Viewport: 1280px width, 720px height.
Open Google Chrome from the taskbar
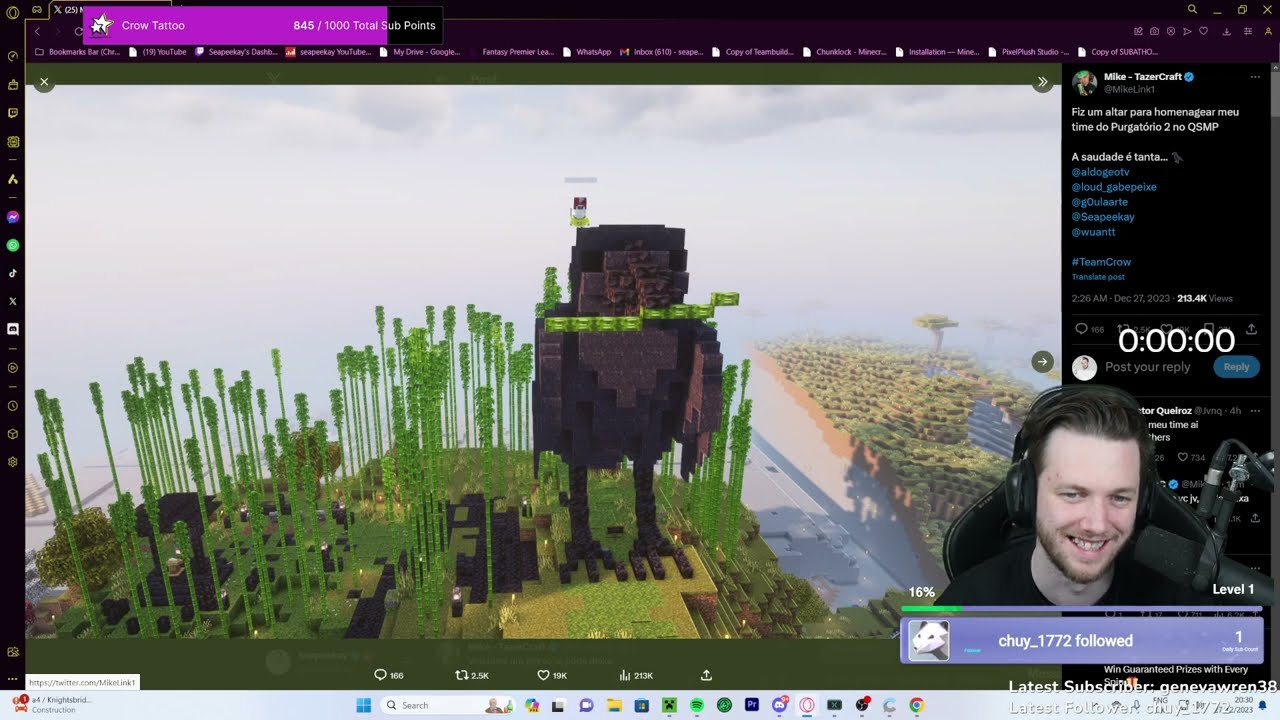916,705
